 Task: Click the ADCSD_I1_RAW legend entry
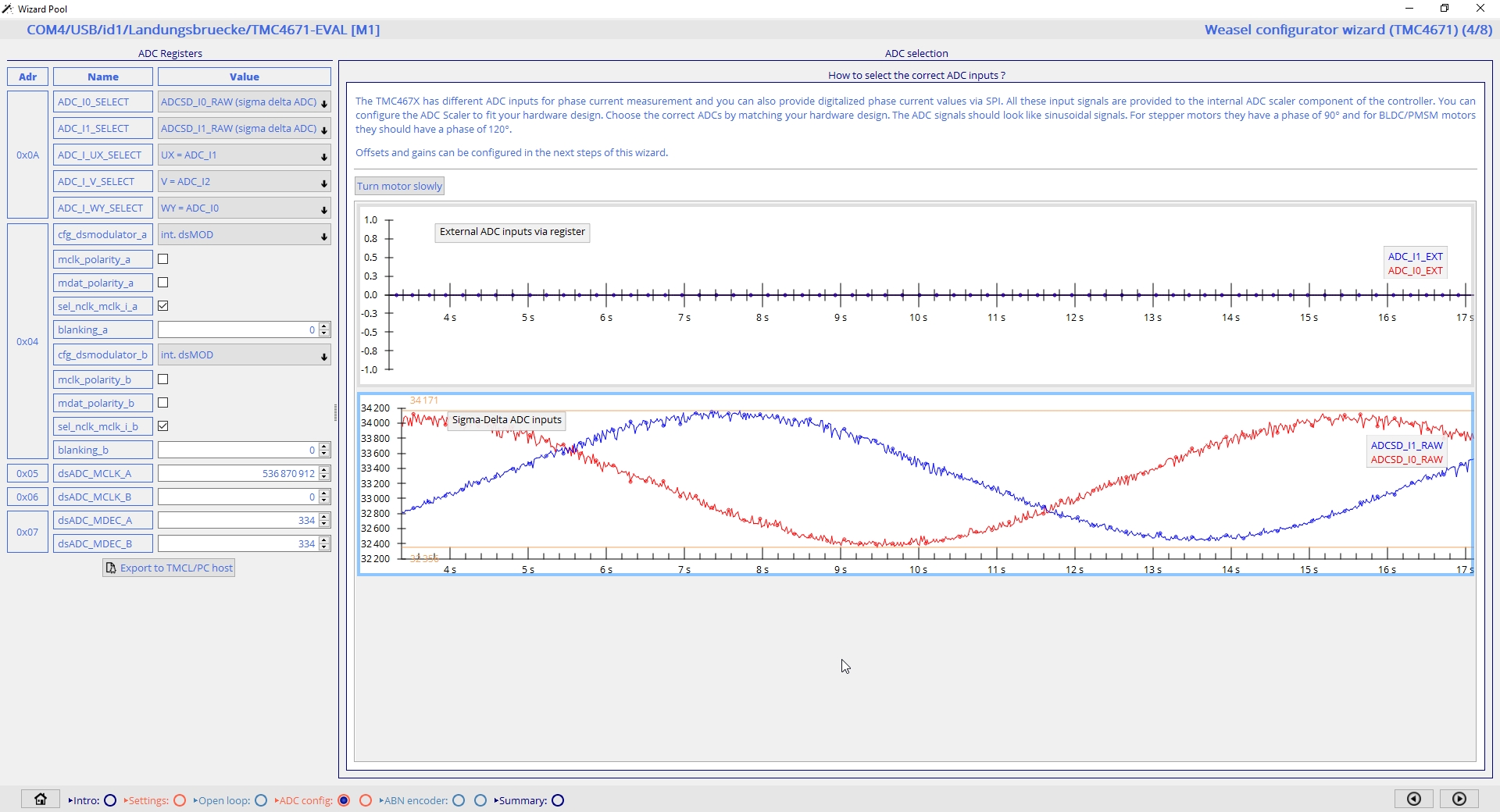coord(1406,445)
